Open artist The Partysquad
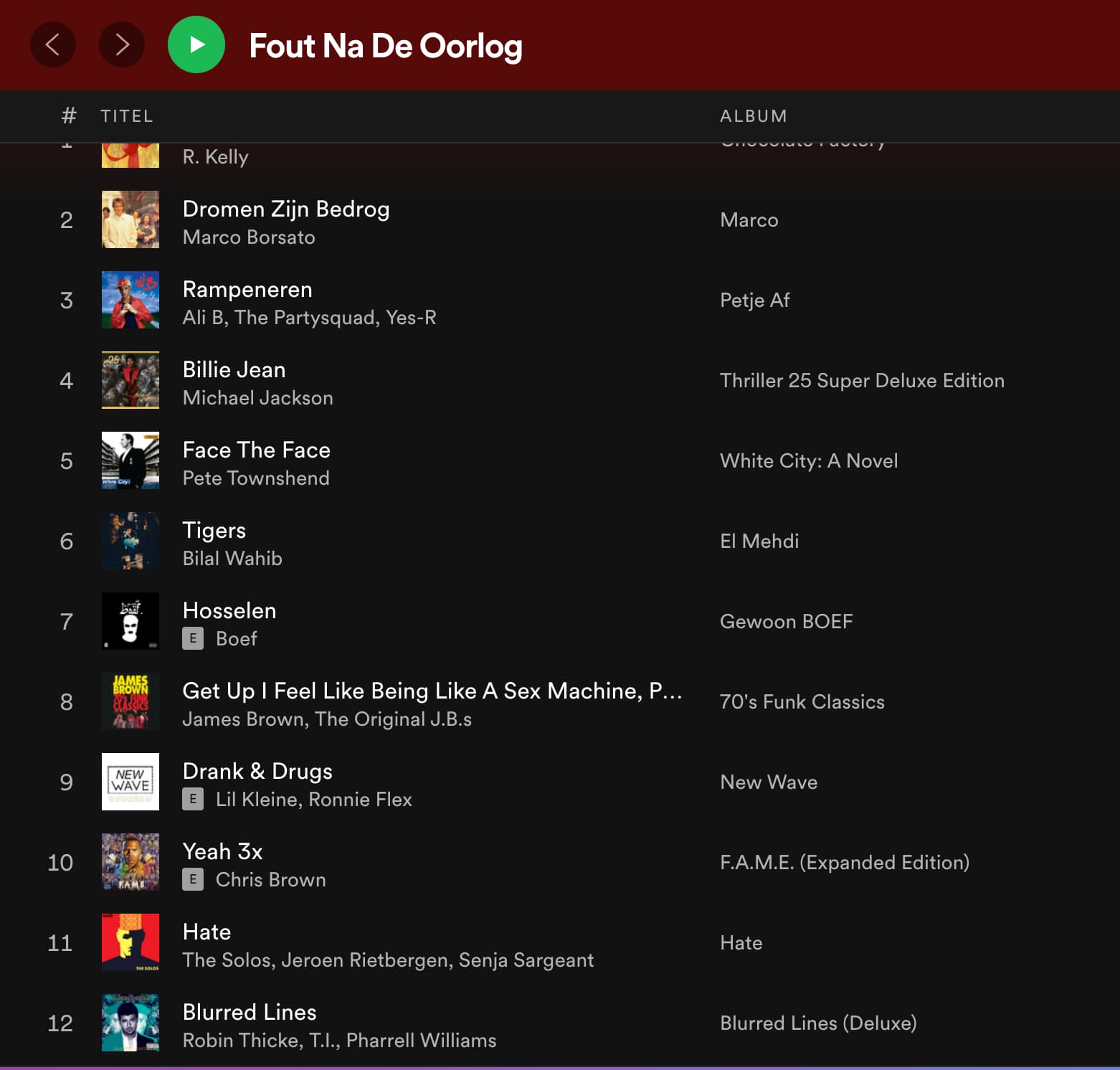 point(305,318)
